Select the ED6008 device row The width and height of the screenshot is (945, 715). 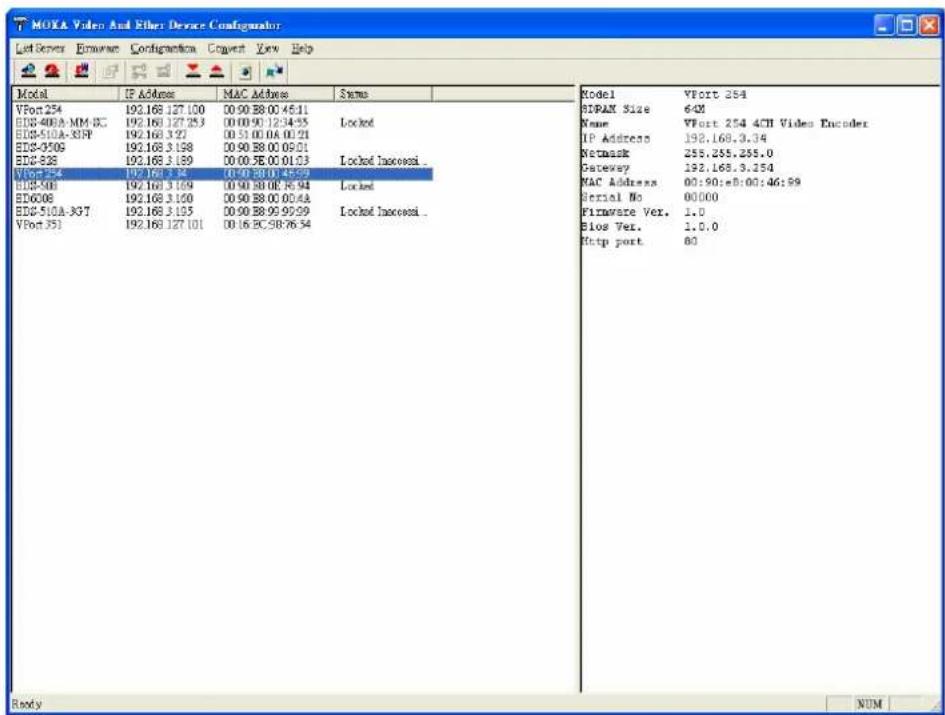point(223,199)
